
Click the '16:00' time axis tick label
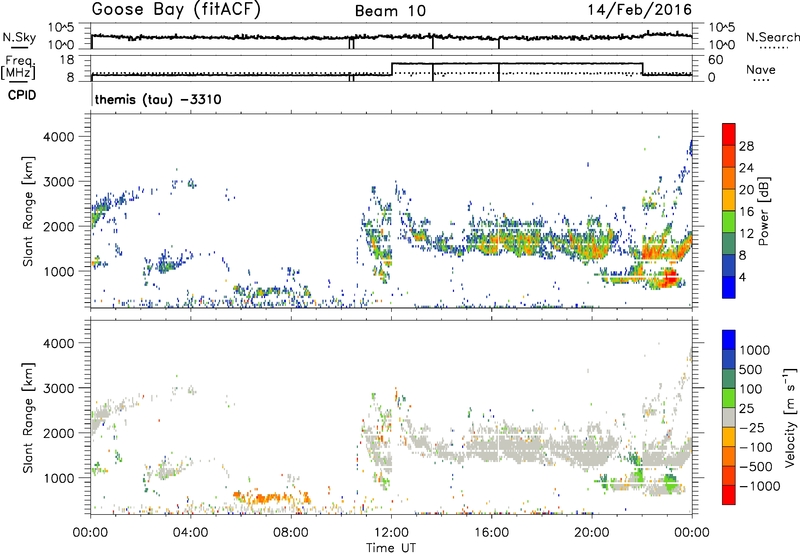click(491, 533)
